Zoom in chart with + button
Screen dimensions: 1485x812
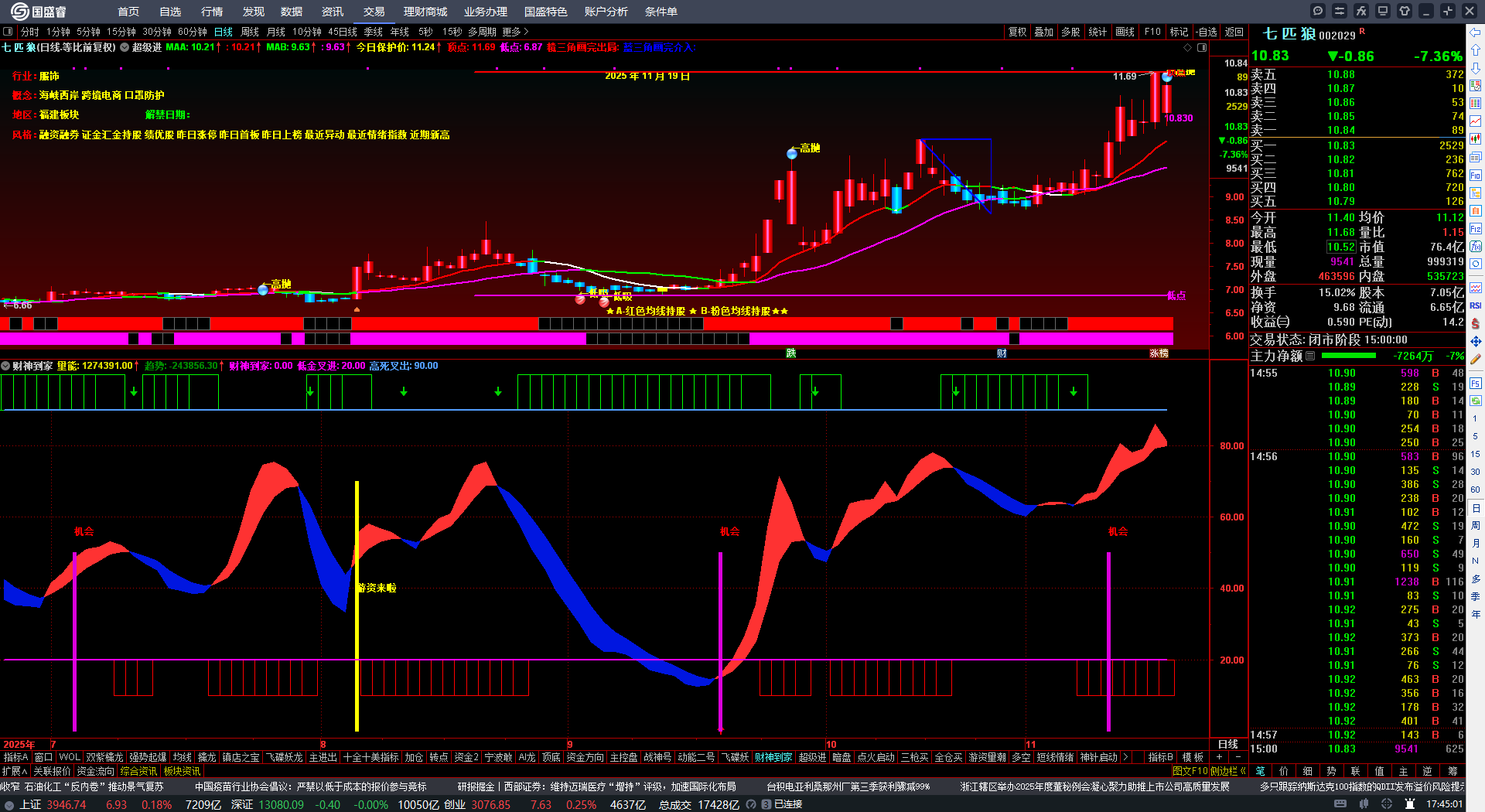(x=1220, y=757)
